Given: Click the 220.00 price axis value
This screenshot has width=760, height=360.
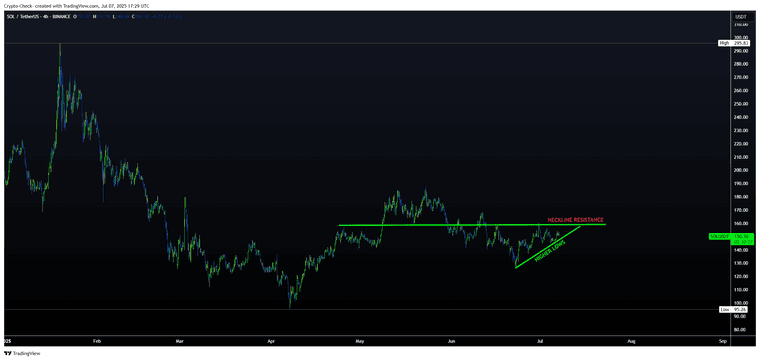Looking at the screenshot, I should coord(740,144).
